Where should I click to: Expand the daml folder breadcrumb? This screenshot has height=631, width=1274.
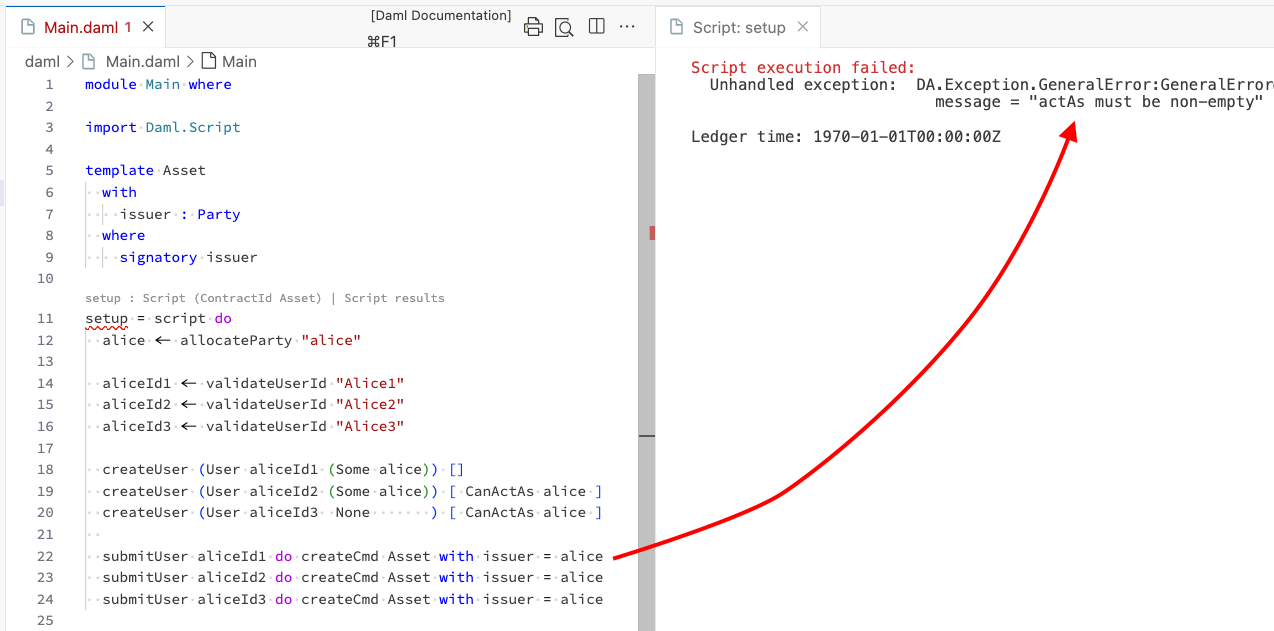pyautogui.click(x=42, y=61)
